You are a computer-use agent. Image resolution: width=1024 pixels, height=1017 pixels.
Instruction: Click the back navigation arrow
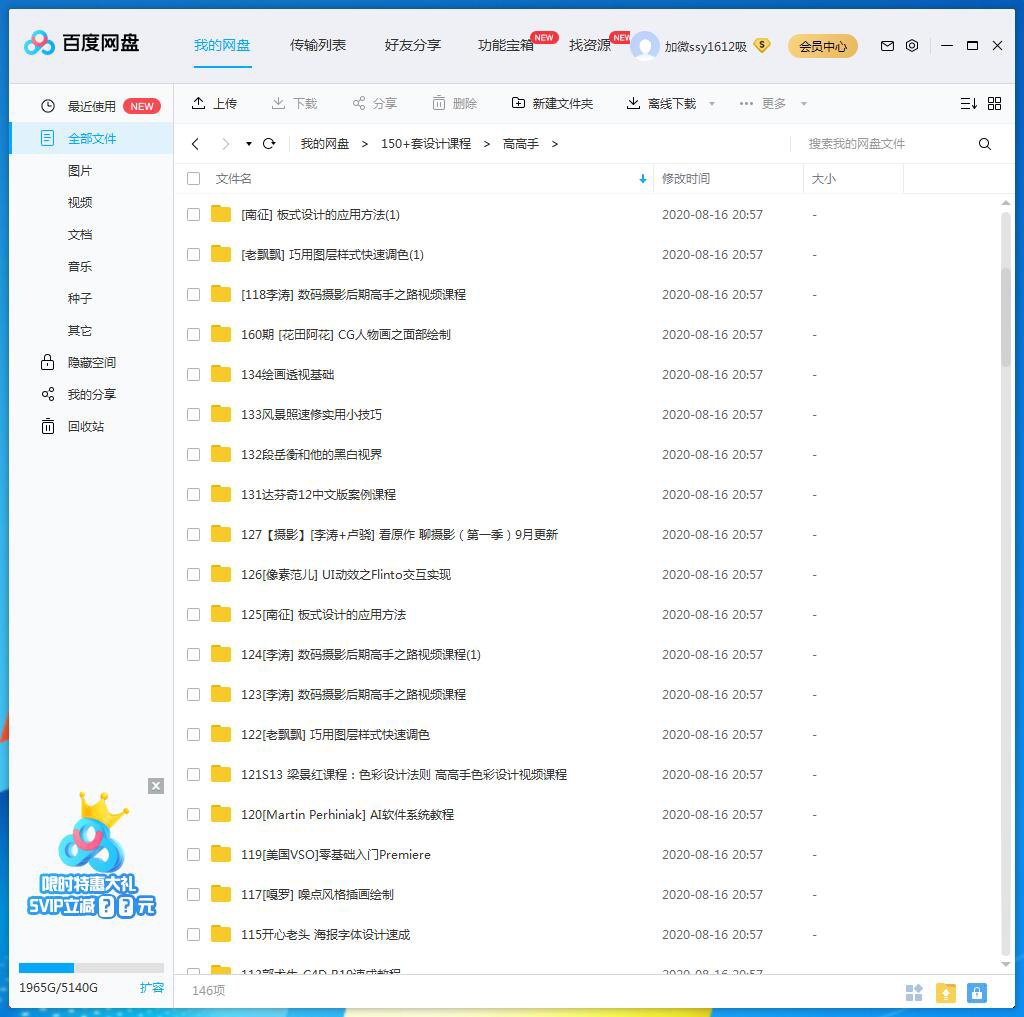[196, 144]
